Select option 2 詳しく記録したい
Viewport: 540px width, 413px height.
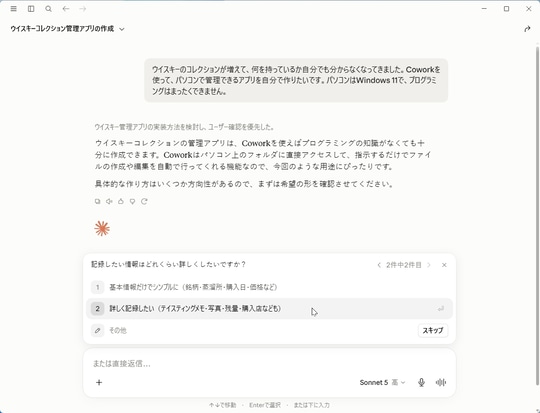tap(269, 309)
